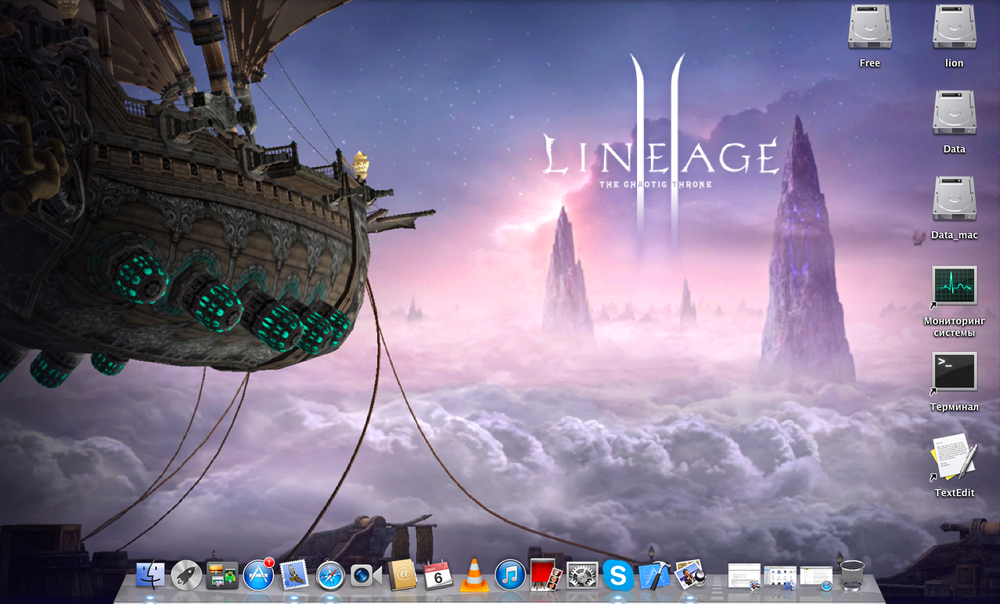Open Mail stamp icon in dock
This screenshot has width=1000, height=604.
[294, 574]
